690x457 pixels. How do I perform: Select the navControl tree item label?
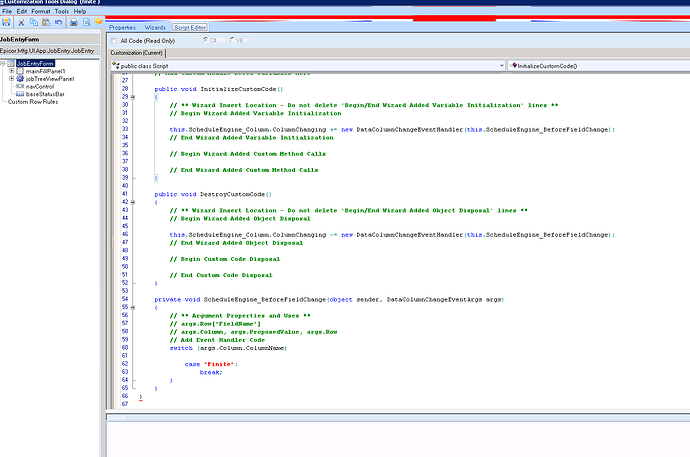pyautogui.click(x=40, y=87)
